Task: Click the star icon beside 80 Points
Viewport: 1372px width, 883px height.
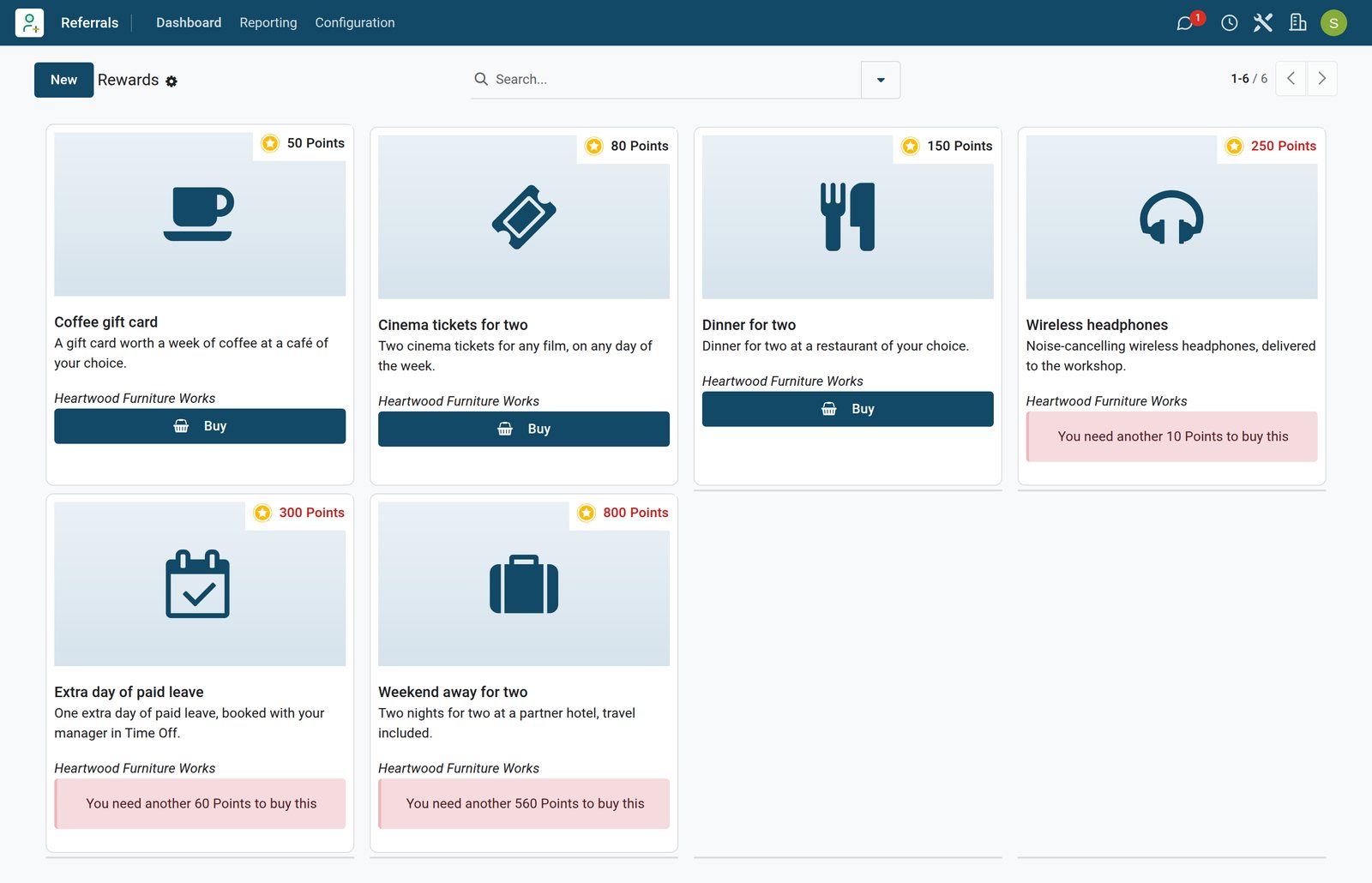Action: (594, 147)
